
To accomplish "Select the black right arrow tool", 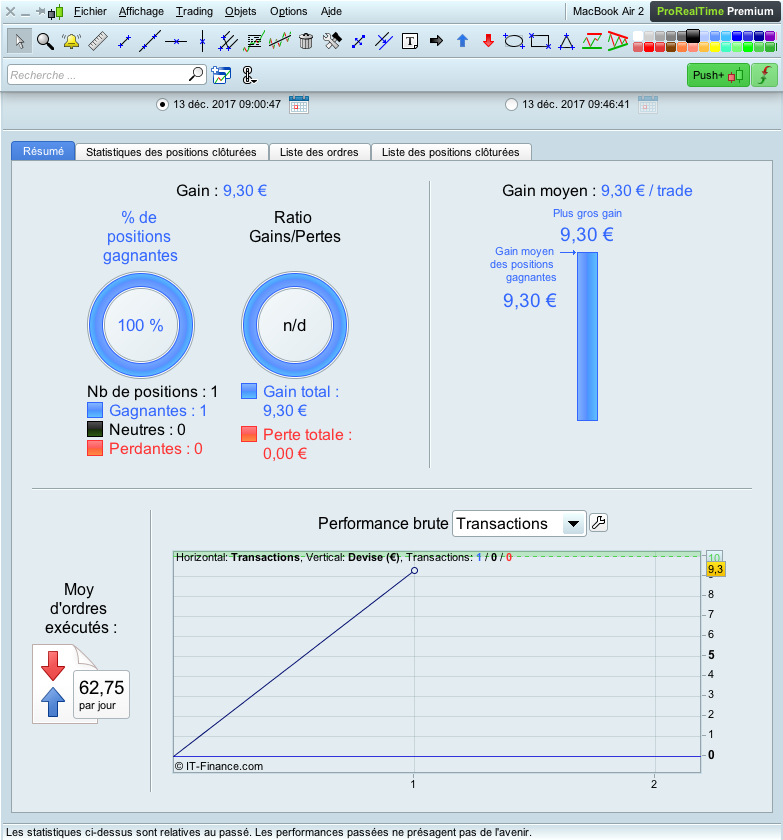I will pos(436,41).
